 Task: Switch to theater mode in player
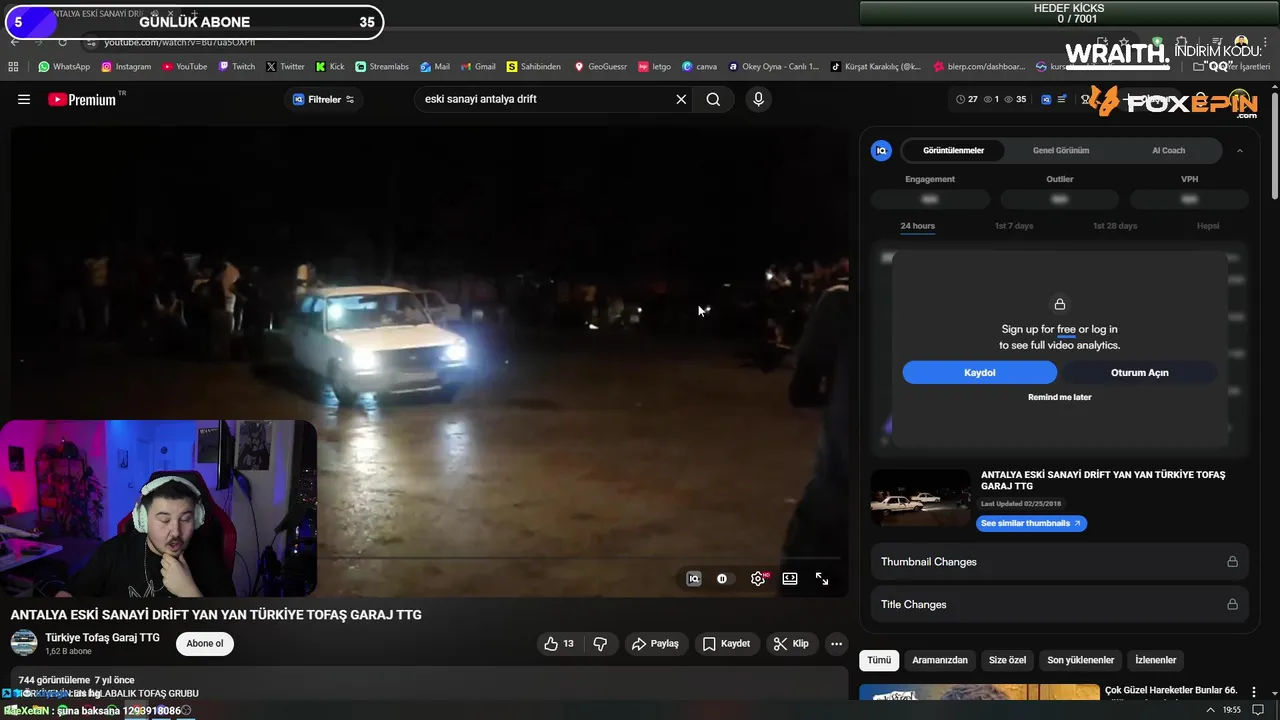coord(790,578)
